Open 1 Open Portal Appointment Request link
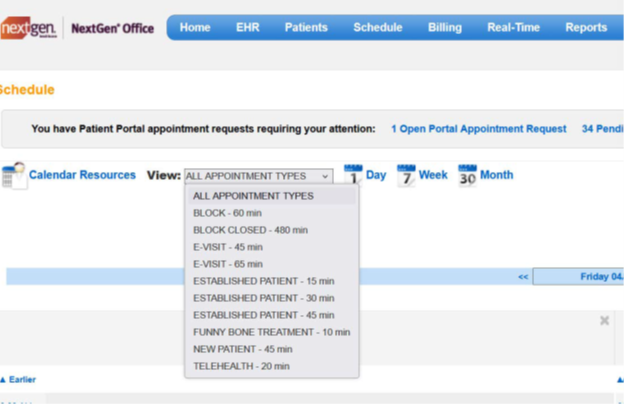Viewport: 624px width, 404px height. [x=478, y=129]
